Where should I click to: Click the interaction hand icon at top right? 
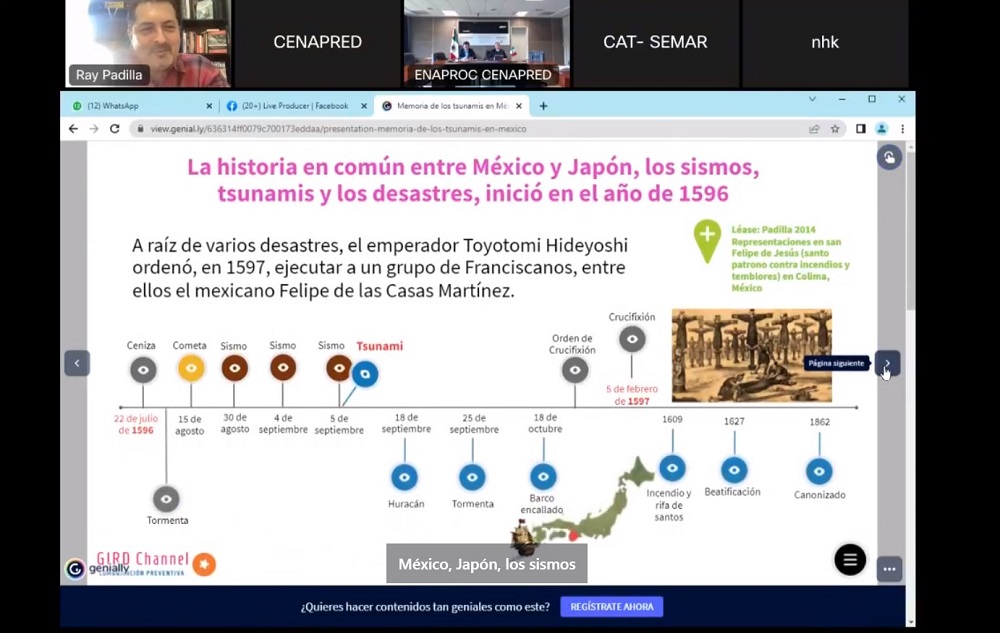click(888, 157)
